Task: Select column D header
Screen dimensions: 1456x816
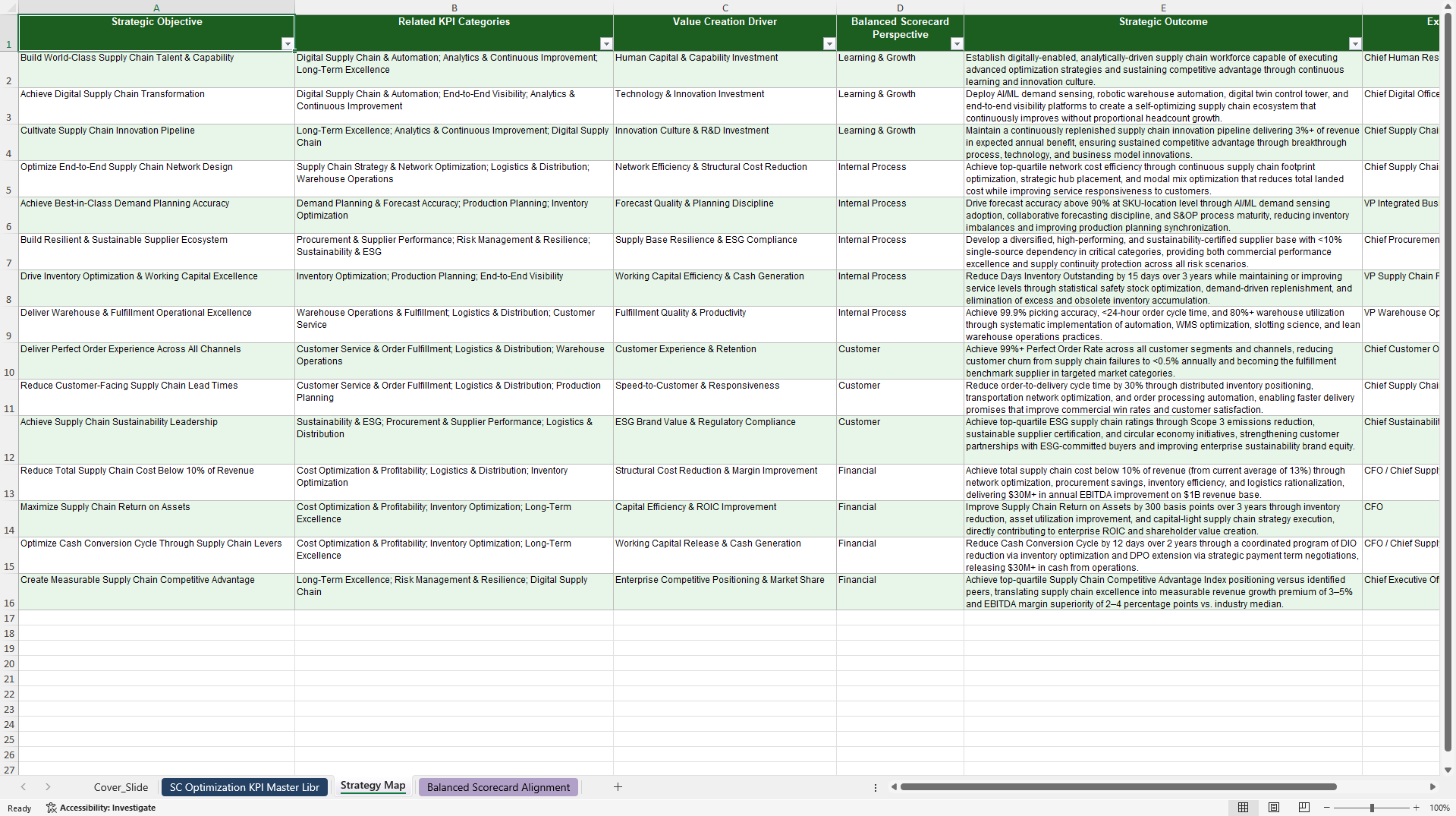Action: (x=900, y=8)
